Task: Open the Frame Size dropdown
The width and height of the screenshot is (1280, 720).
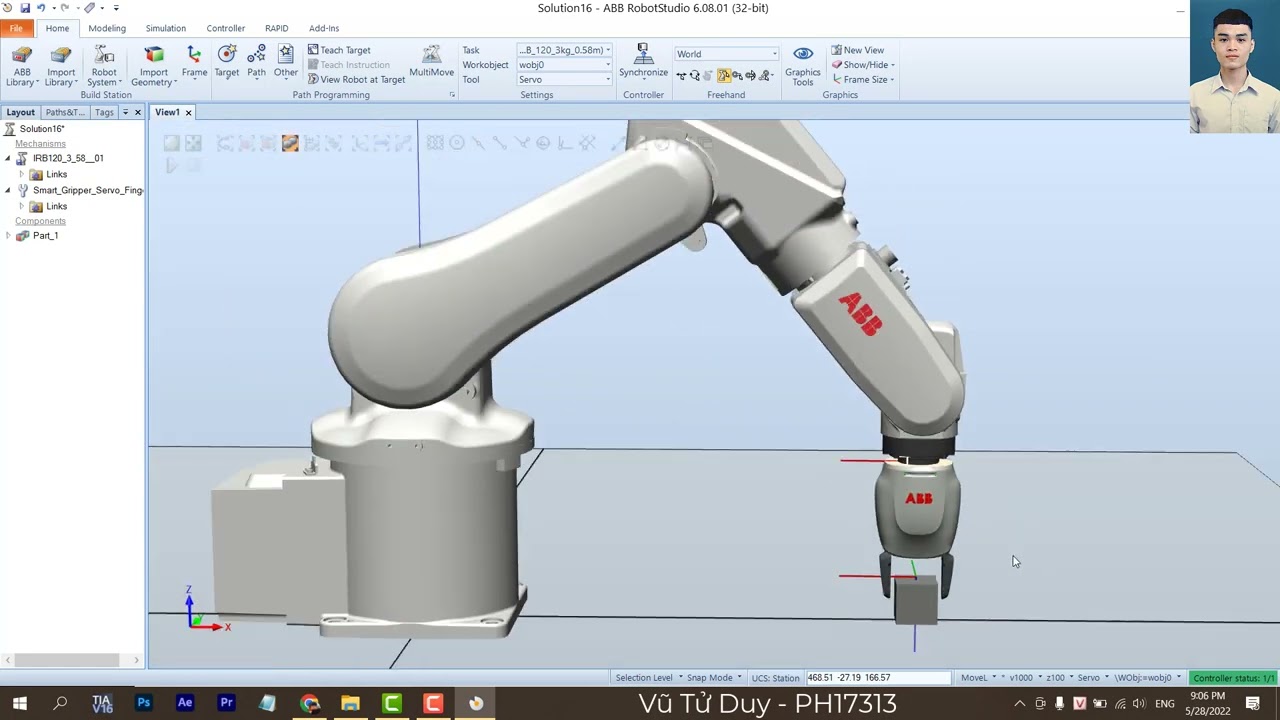Action: [x=863, y=80]
